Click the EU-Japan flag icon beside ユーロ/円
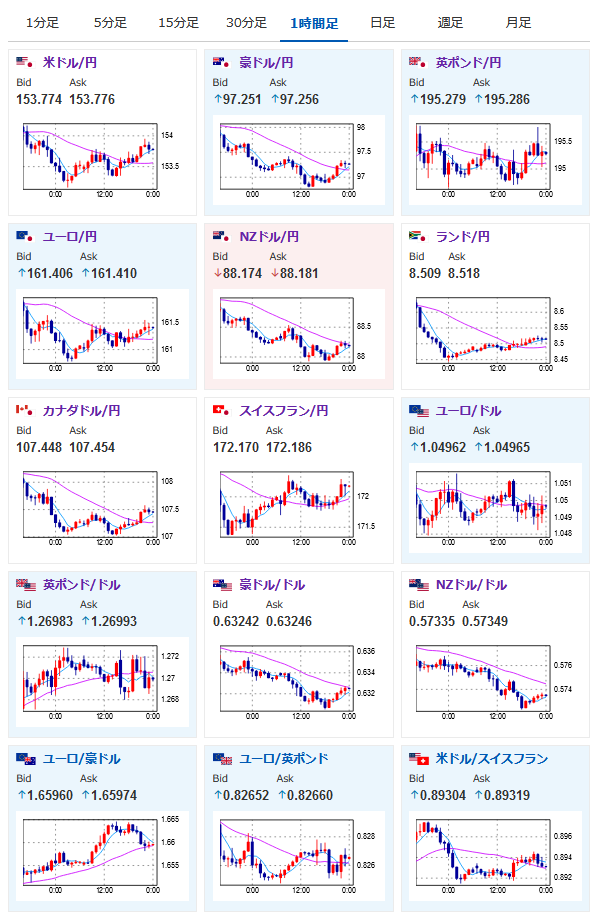The width and height of the screenshot is (594, 913). point(24,236)
